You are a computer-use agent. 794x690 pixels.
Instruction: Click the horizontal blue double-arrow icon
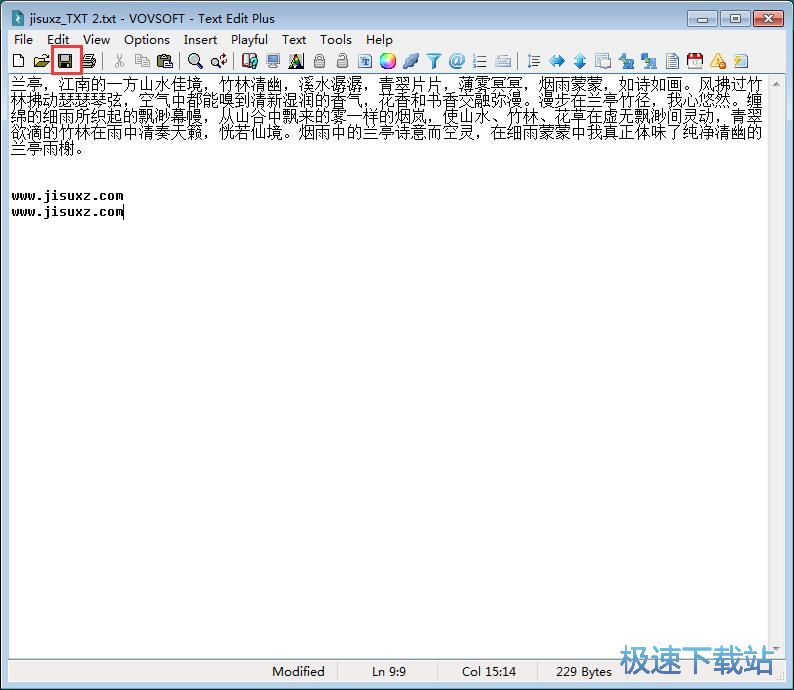pyautogui.click(x=557, y=61)
